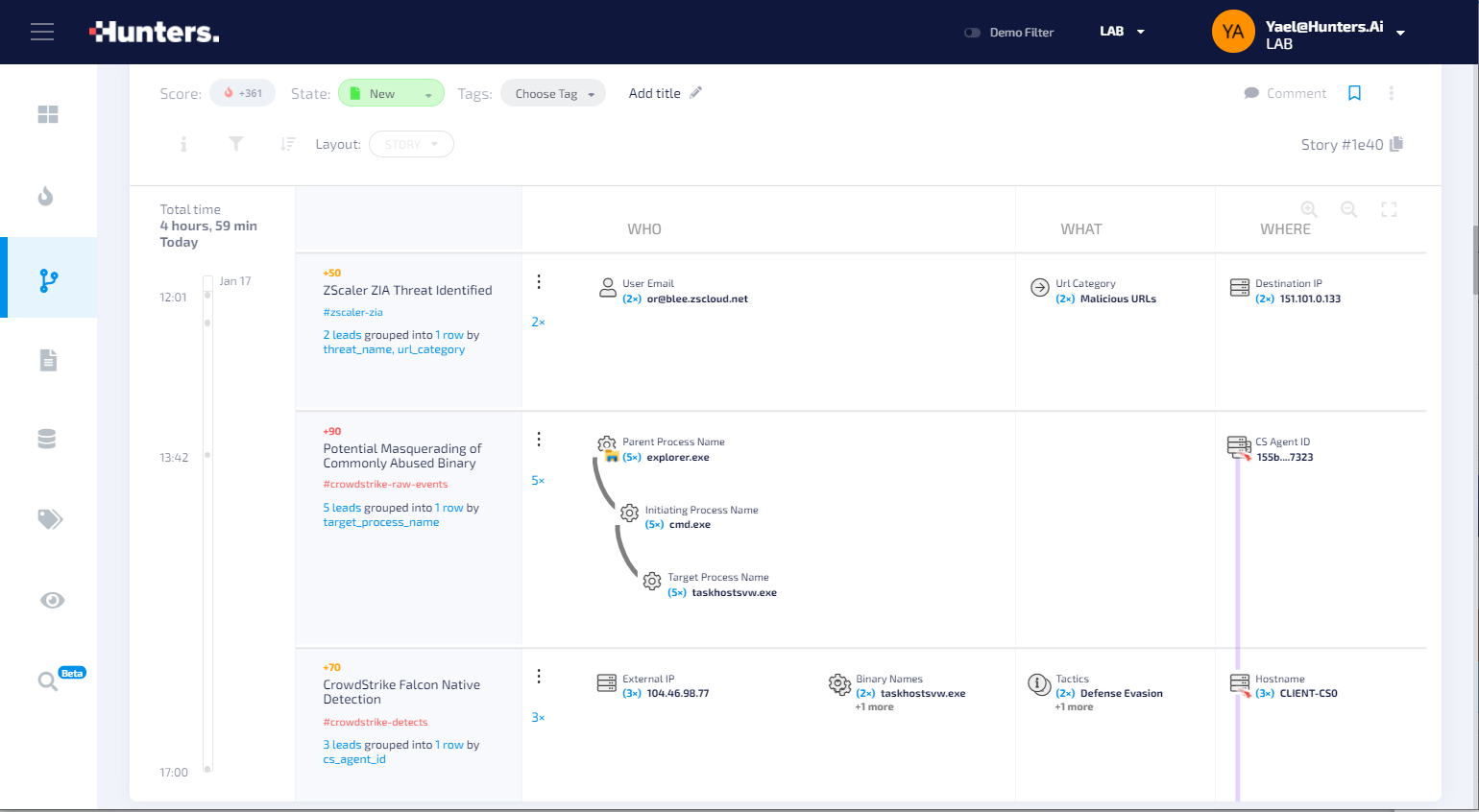Open the LAB environment dropdown
Viewport: 1479px width, 812px height.
point(1122,32)
